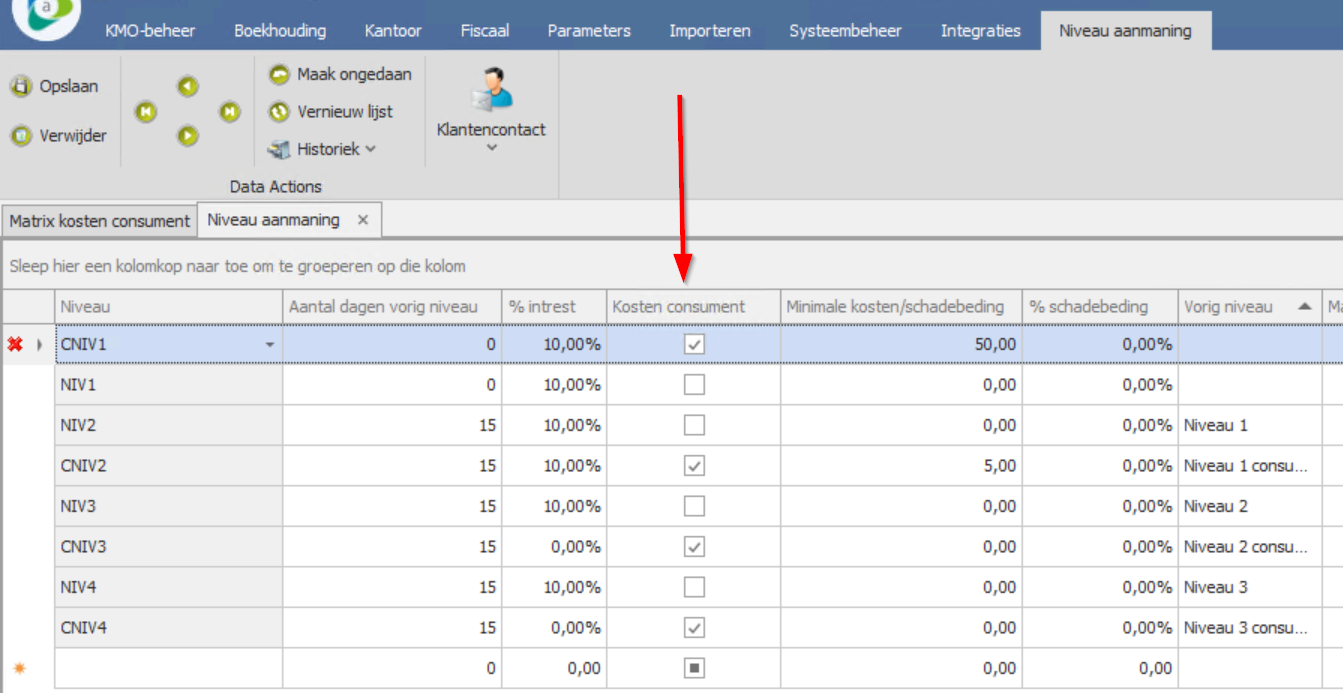This screenshot has height=693, width=1343.
Task: Click the previous record arrow icon
Action: [x=188, y=87]
